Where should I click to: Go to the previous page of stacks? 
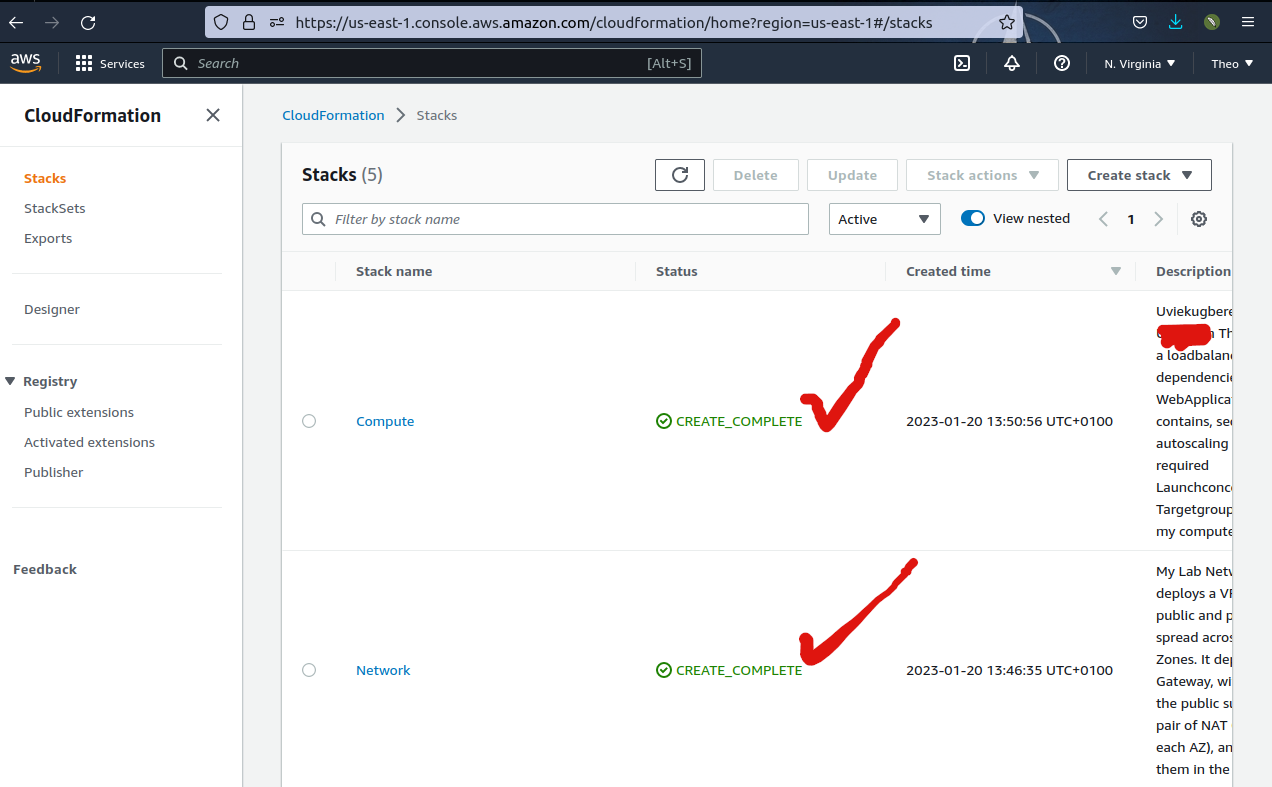coord(1104,219)
